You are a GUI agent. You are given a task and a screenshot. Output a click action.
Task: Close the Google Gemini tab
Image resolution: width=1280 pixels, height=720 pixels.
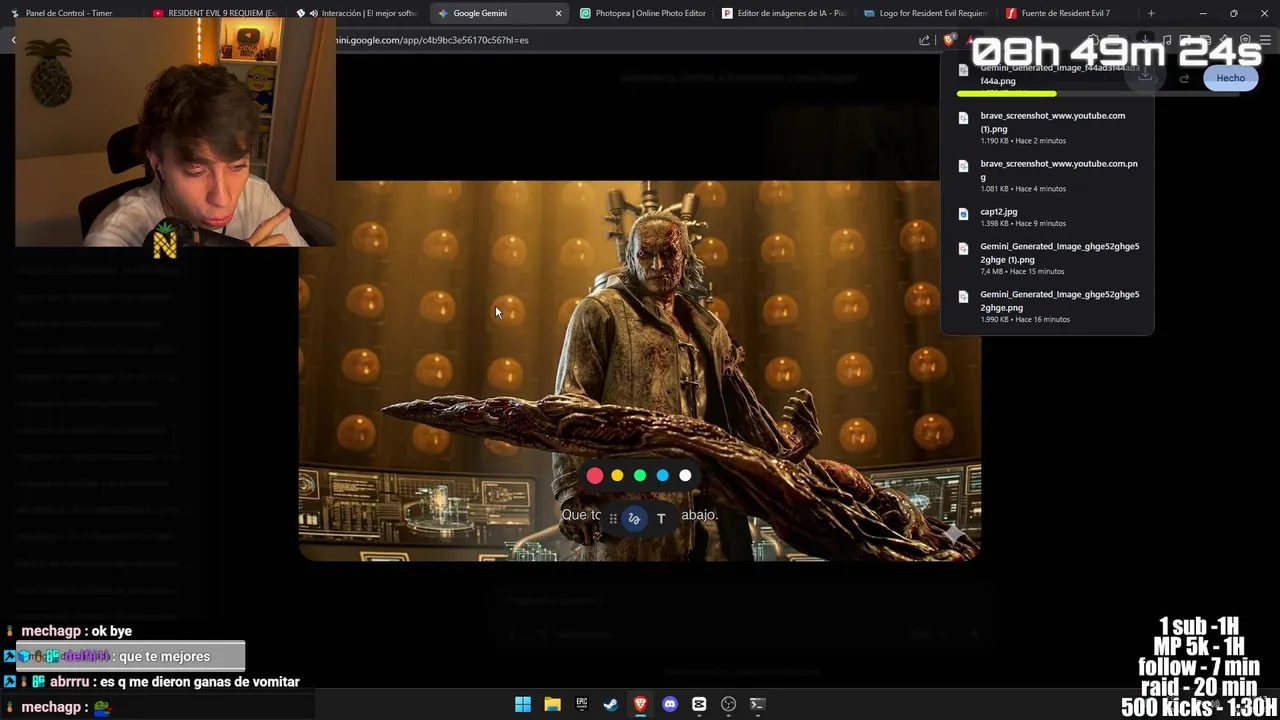(x=558, y=13)
